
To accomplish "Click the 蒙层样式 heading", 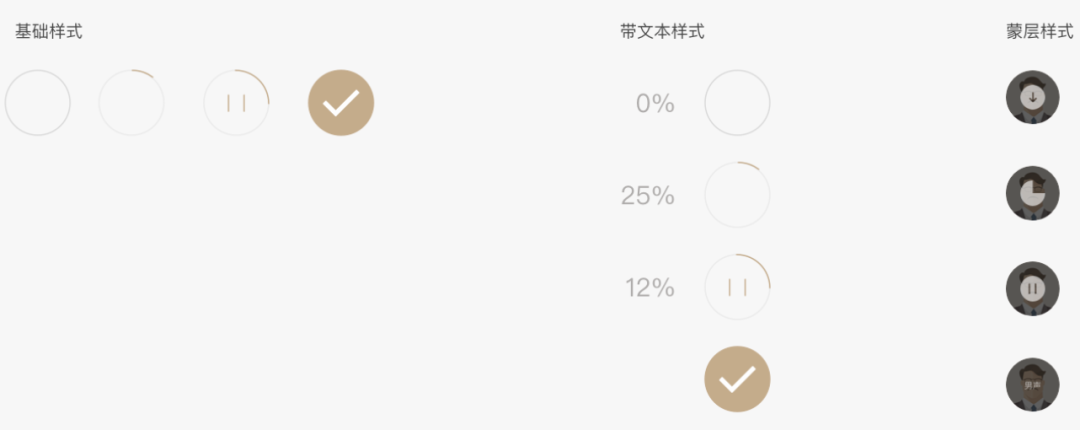I will pos(1040,32).
